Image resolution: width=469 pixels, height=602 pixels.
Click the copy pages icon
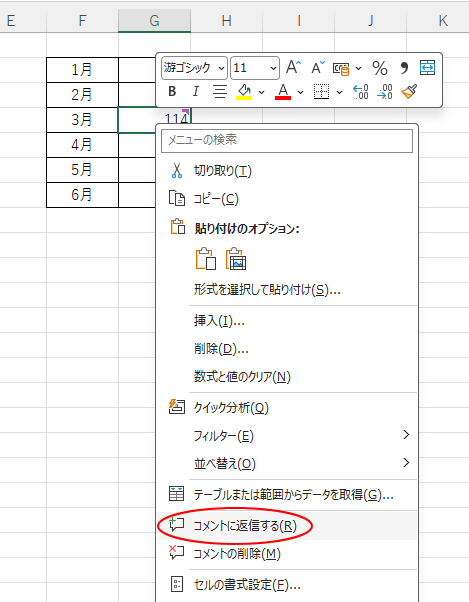(x=177, y=198)
